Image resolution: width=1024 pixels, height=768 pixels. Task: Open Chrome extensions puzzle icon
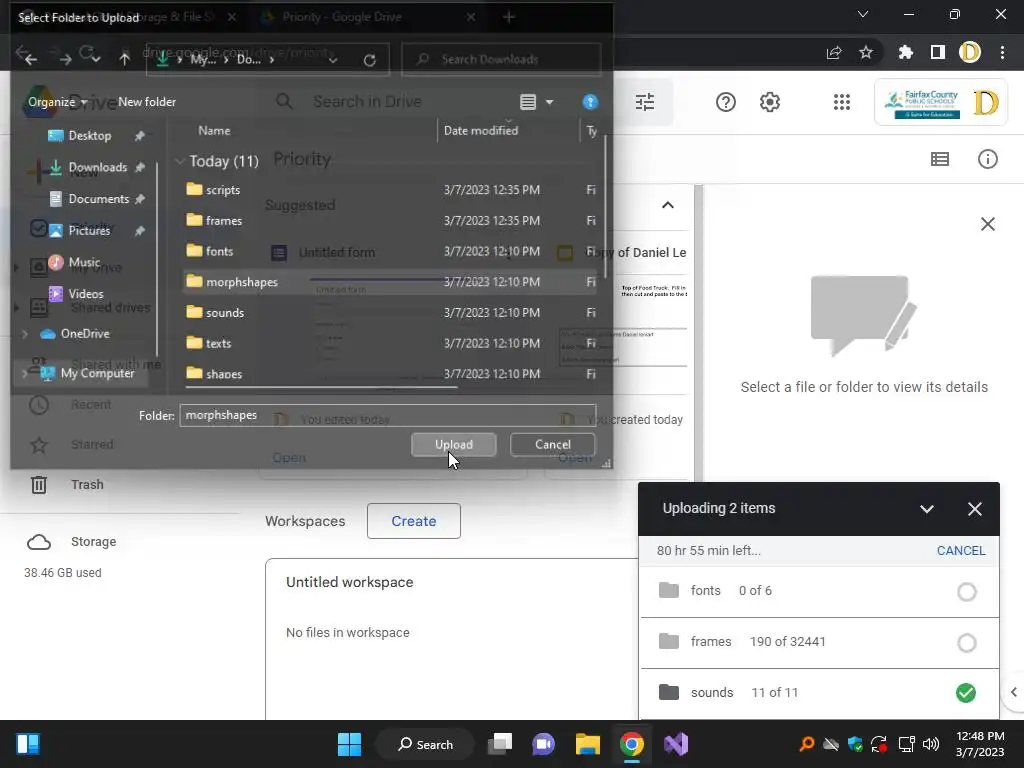tap(905, 52)
